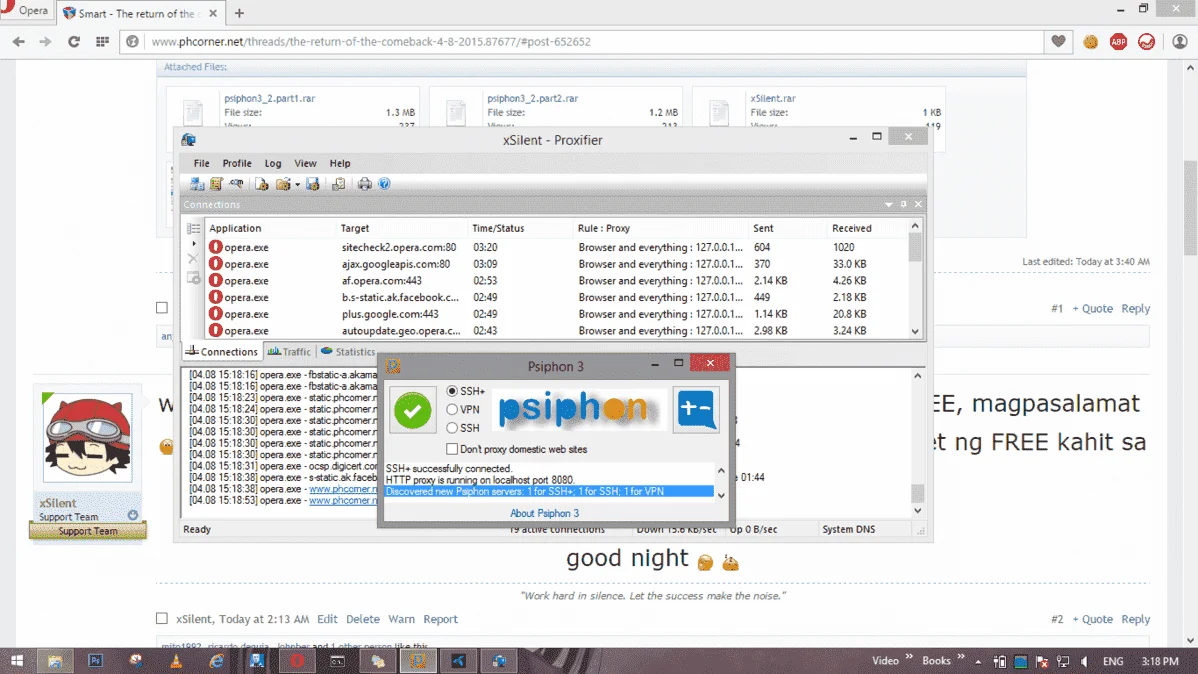Select the plain SSH radio option
1198x674 pixels.
452,428
